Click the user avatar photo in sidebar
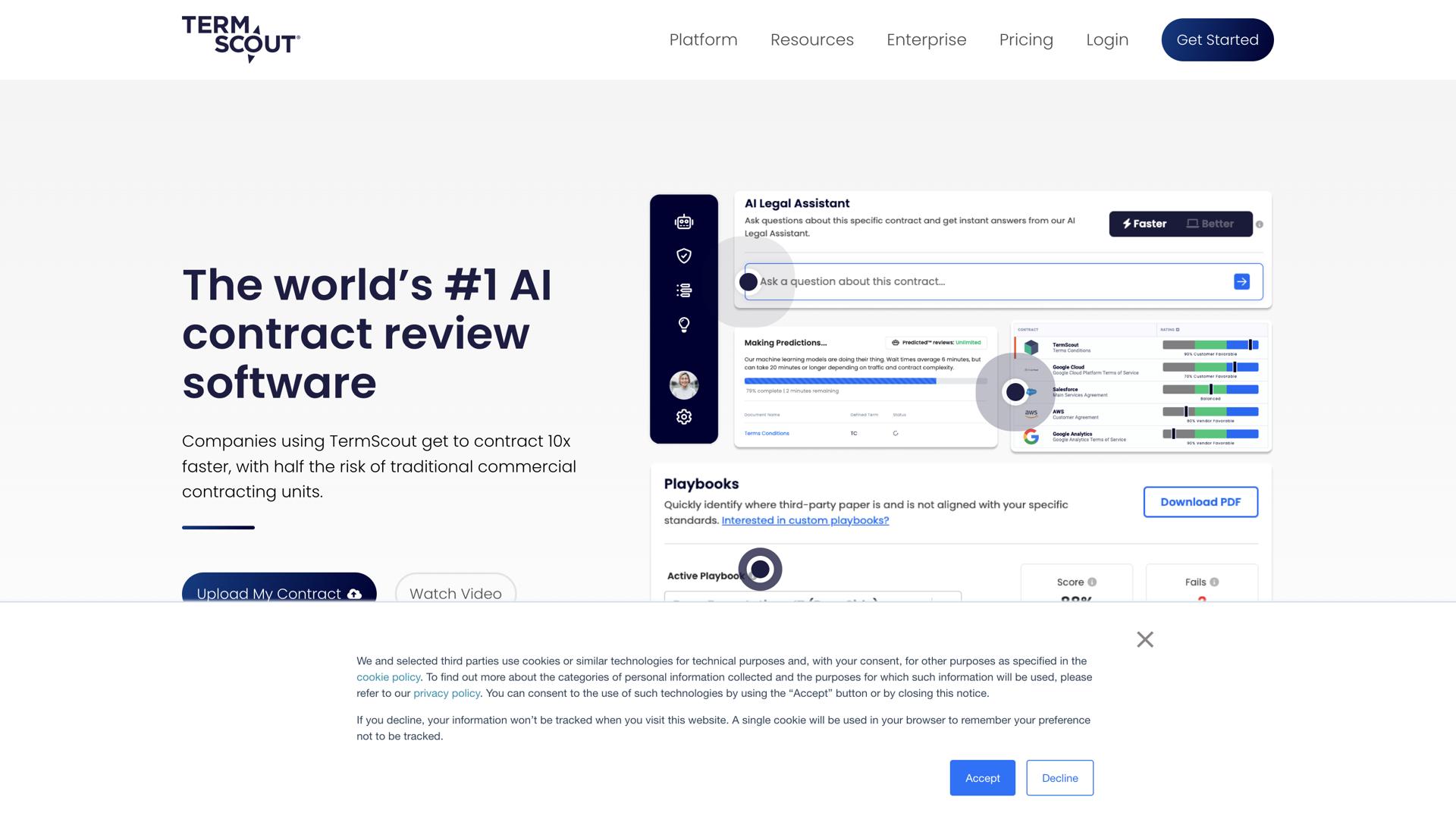Viewport: 1456px width, 819px height. [684, 385]
